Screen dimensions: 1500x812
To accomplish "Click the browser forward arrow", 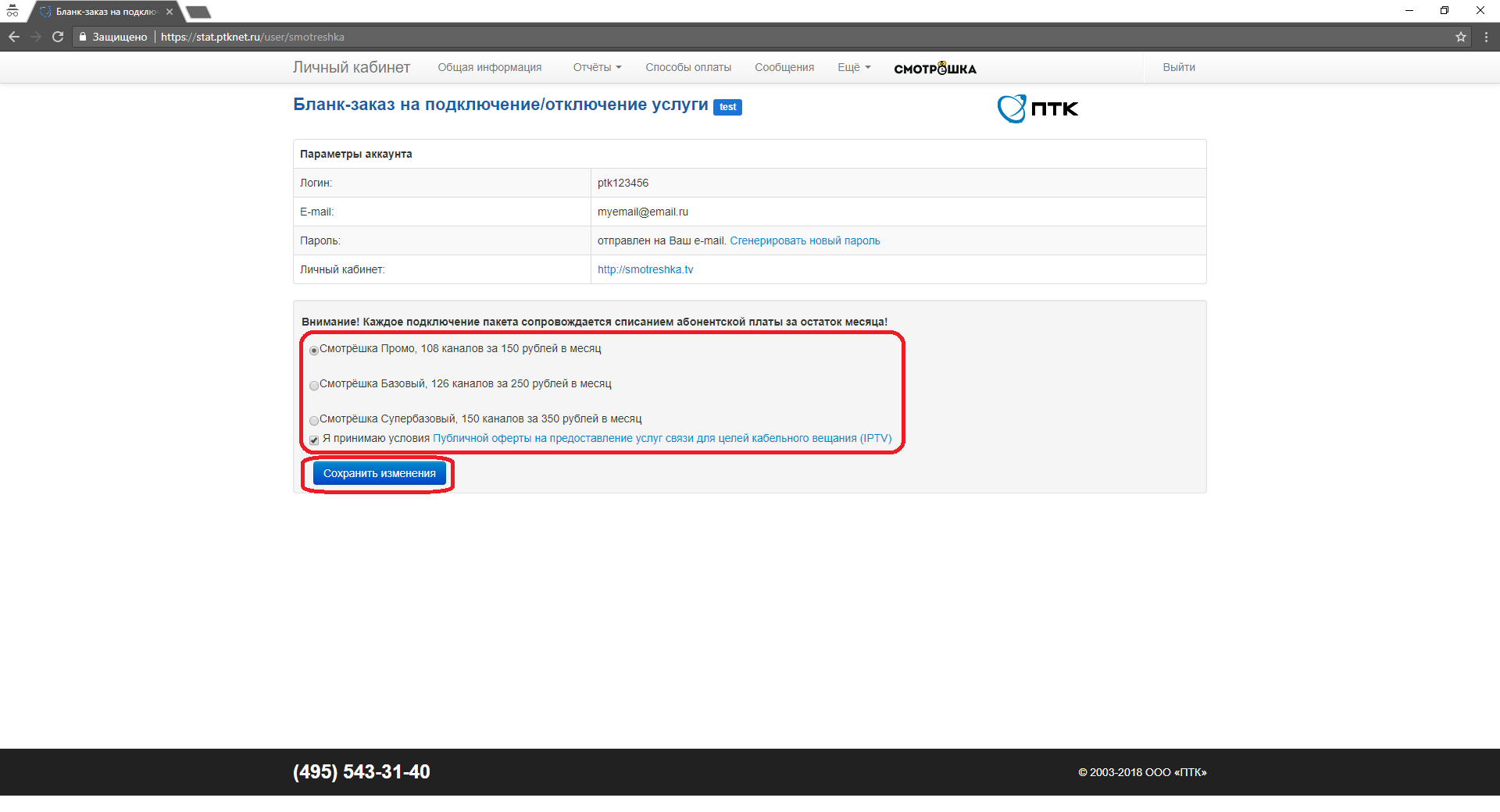I will (36, 37).
